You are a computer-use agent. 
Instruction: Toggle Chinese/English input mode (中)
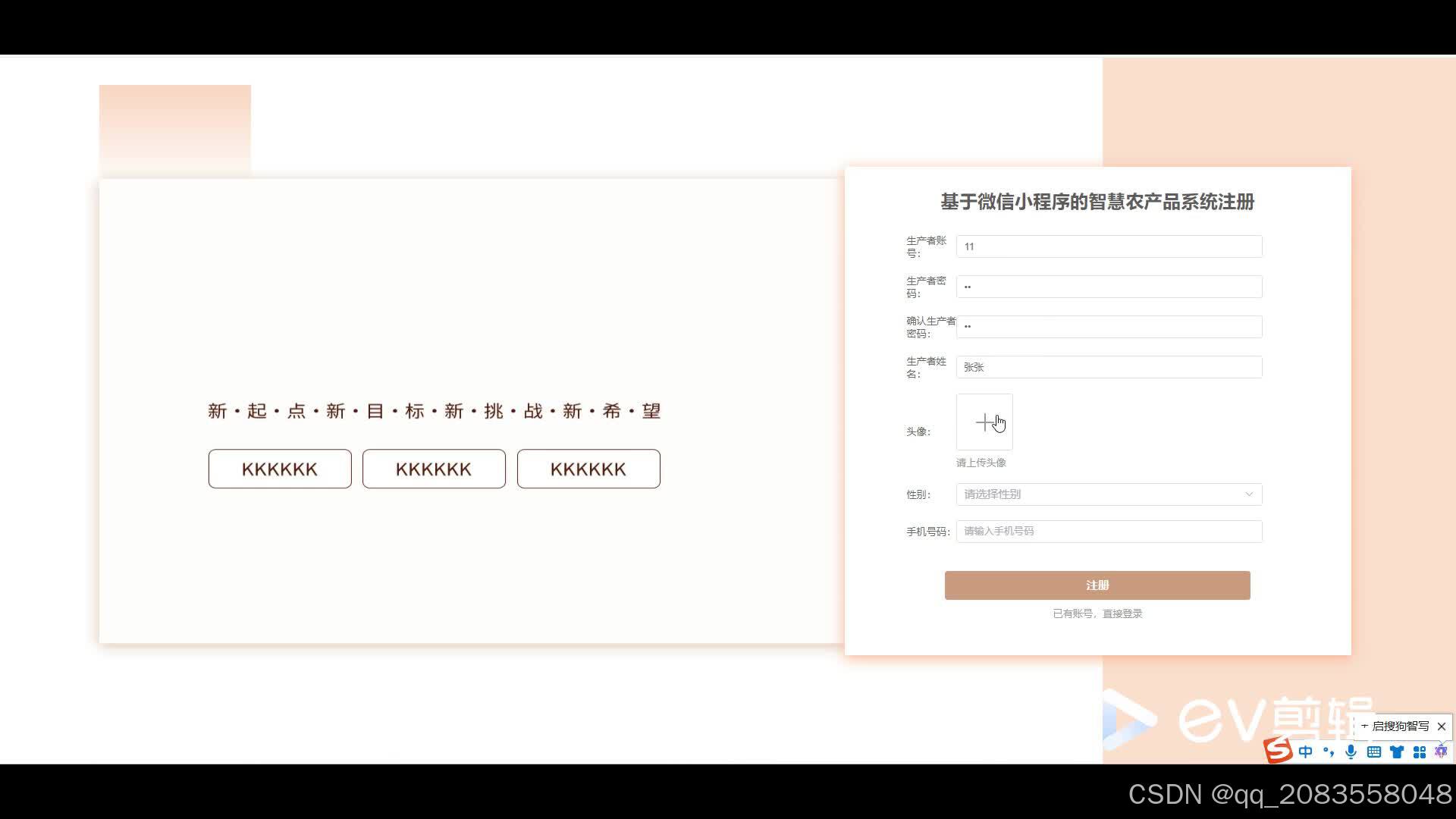point(1306,752)
